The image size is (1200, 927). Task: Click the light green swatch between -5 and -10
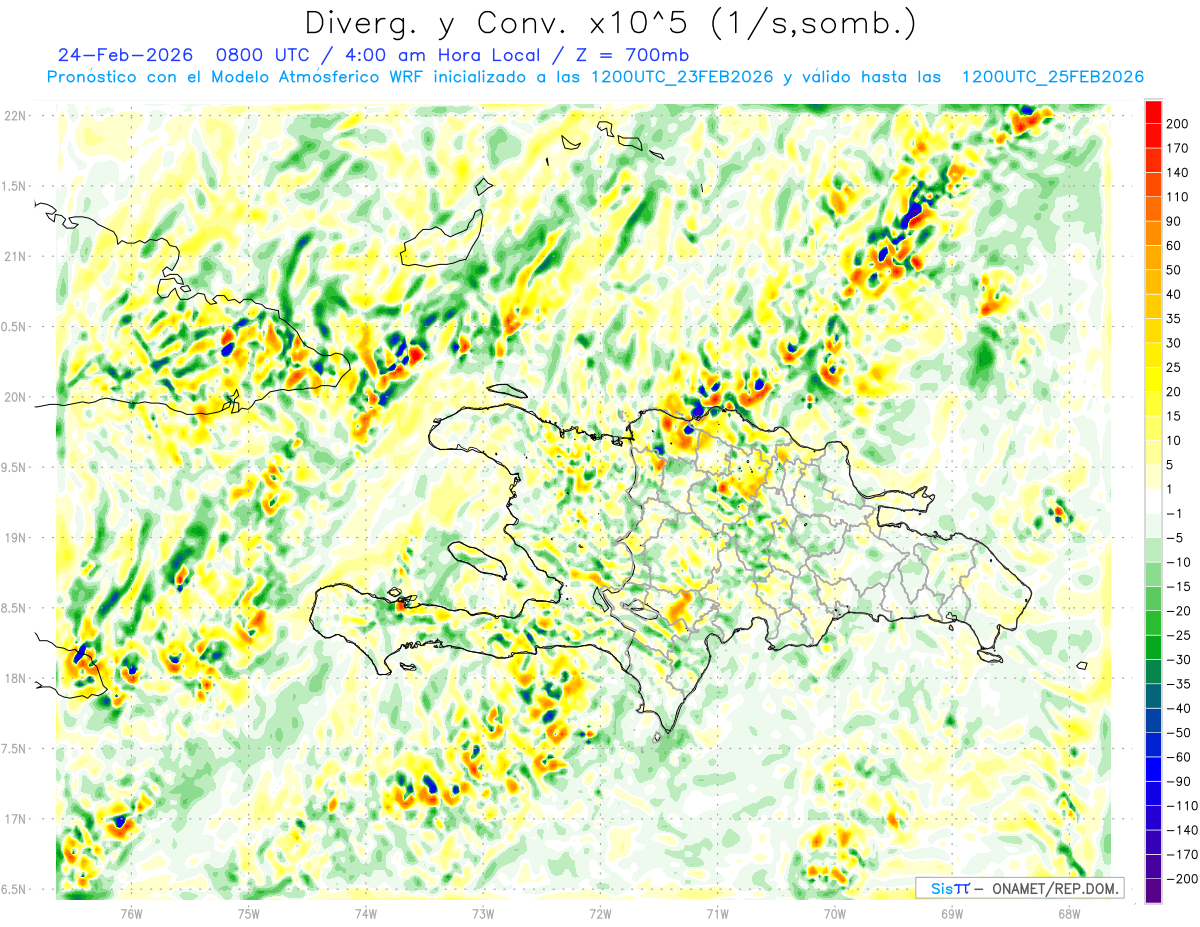[x=1153, y=550]
